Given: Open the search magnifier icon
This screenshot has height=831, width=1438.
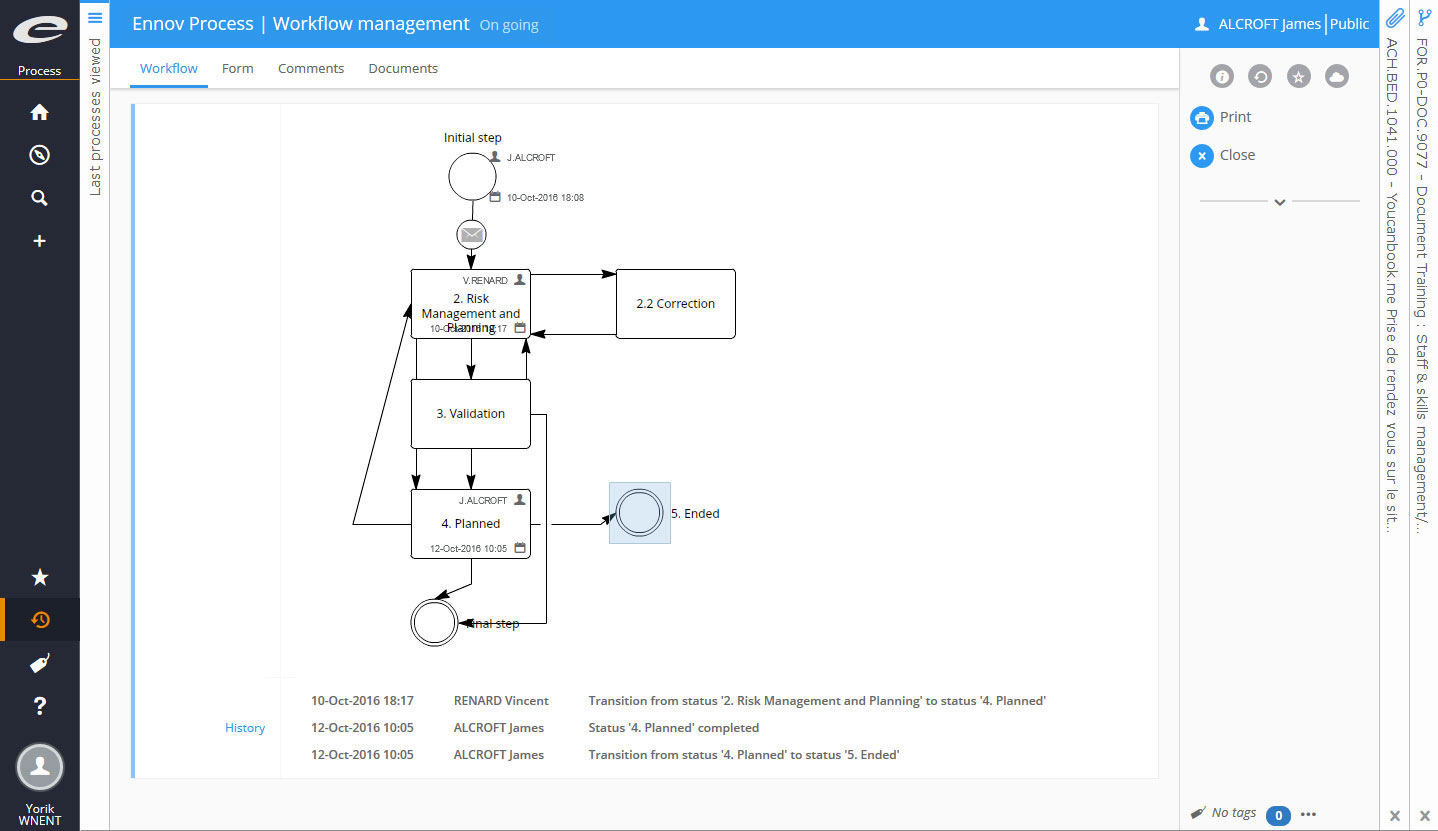Looking at the screenshot, I should click(39, 198).
